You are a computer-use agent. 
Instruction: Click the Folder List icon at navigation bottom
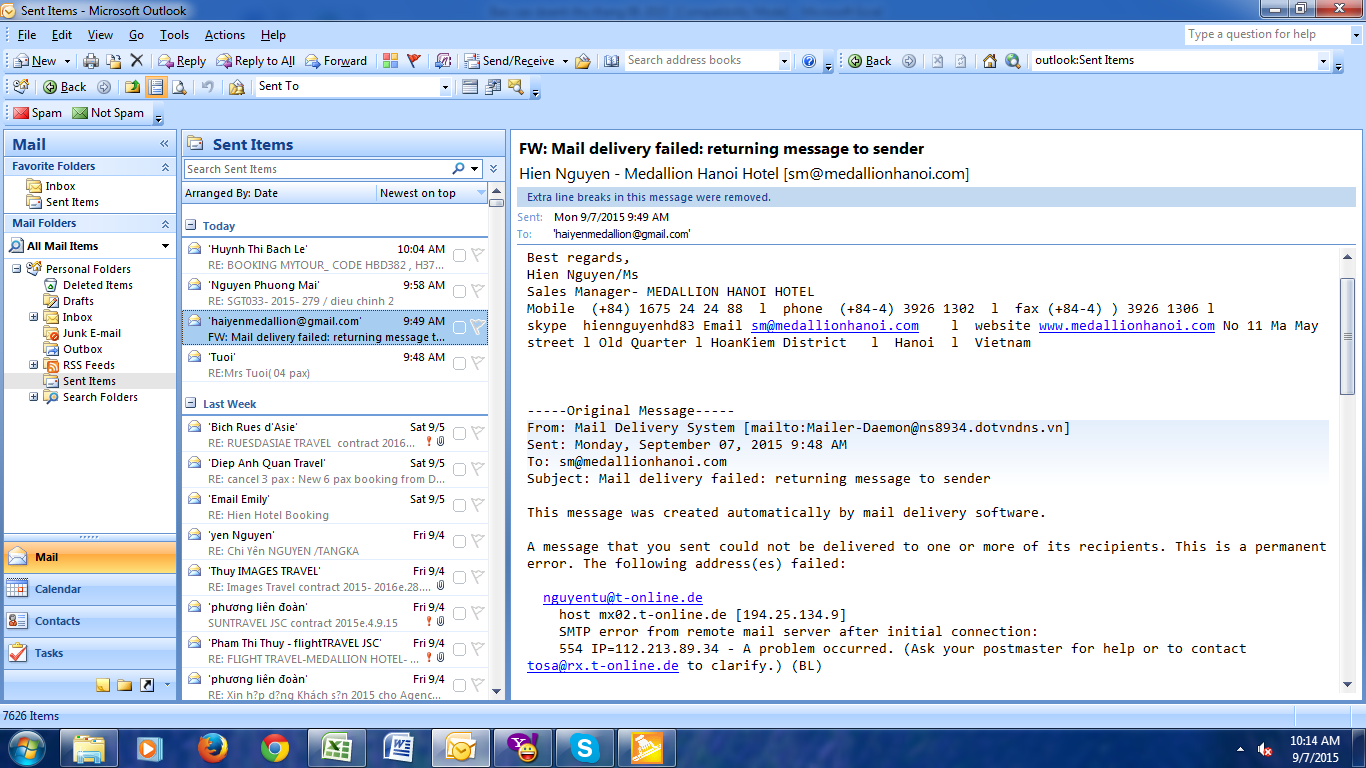click(x=125, y=685)
